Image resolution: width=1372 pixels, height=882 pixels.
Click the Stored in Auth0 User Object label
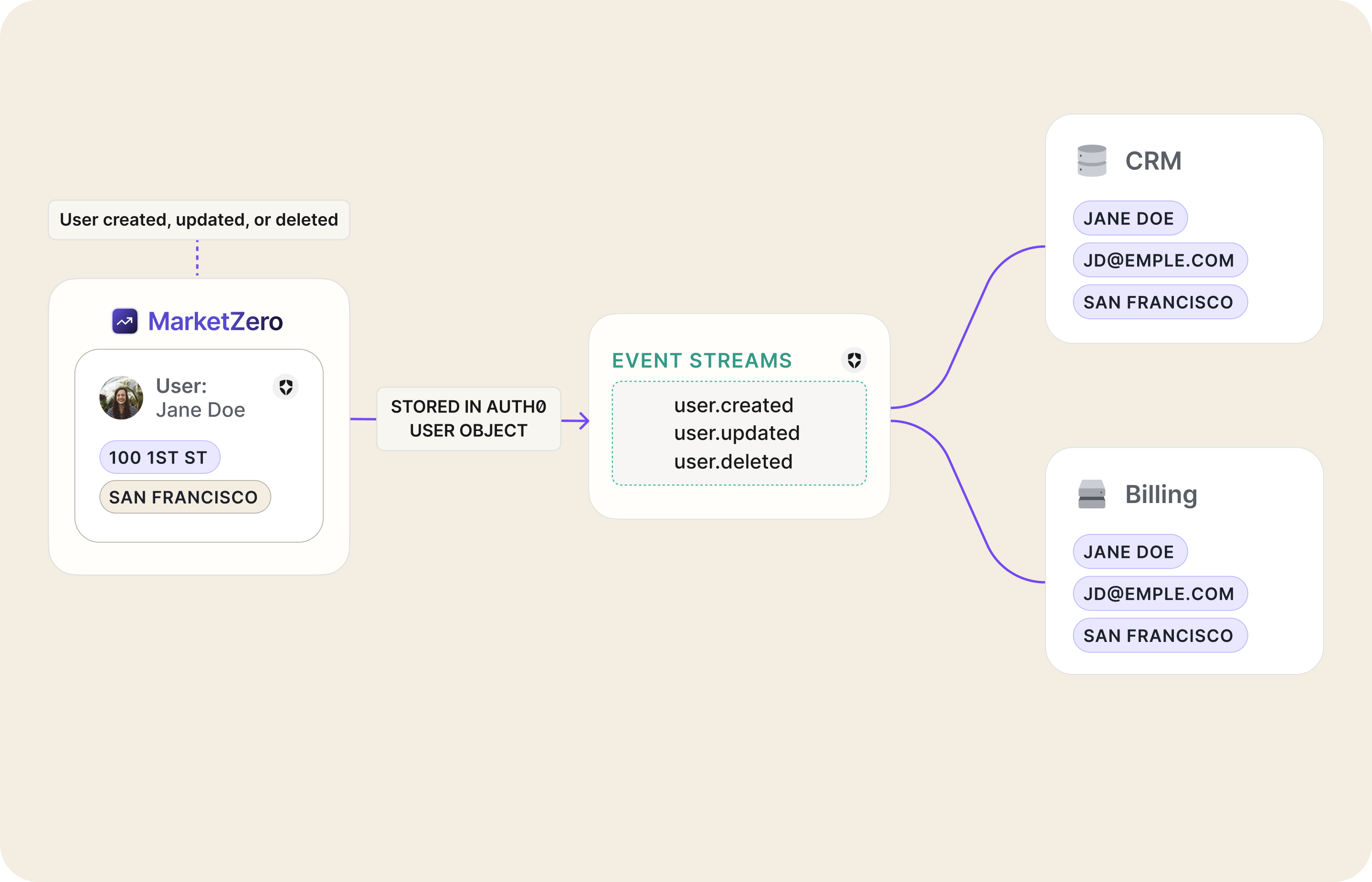469,419
